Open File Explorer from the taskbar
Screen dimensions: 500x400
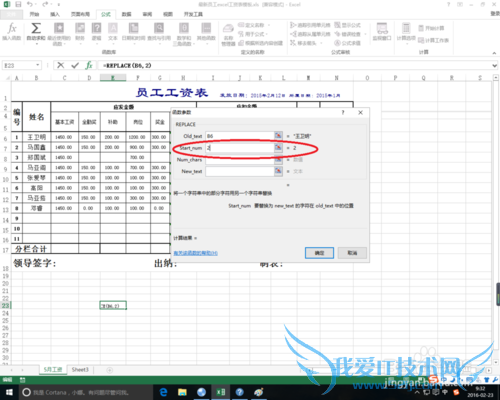pyautogui.click(x=182, y=392)
